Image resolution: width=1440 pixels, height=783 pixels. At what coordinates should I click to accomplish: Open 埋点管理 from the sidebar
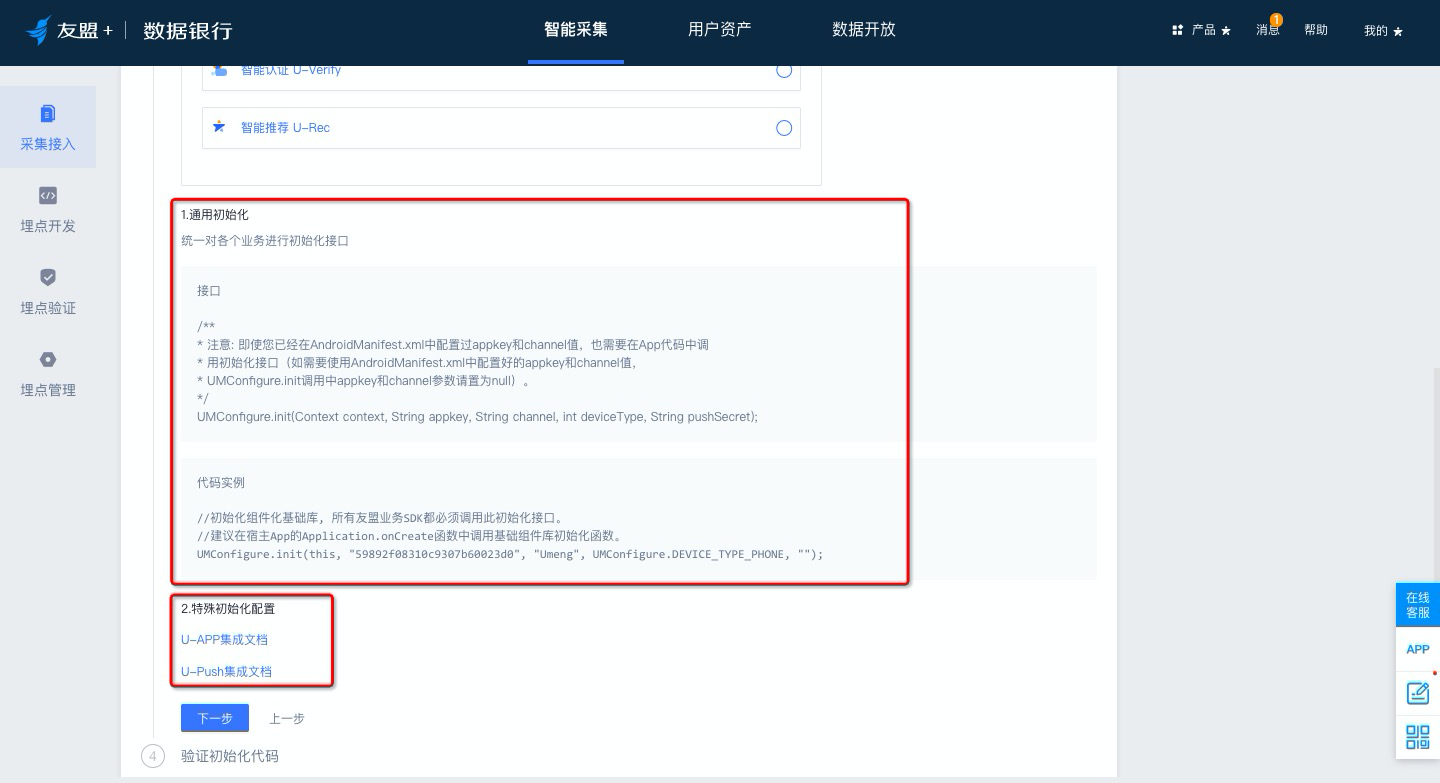pos(48,373)
